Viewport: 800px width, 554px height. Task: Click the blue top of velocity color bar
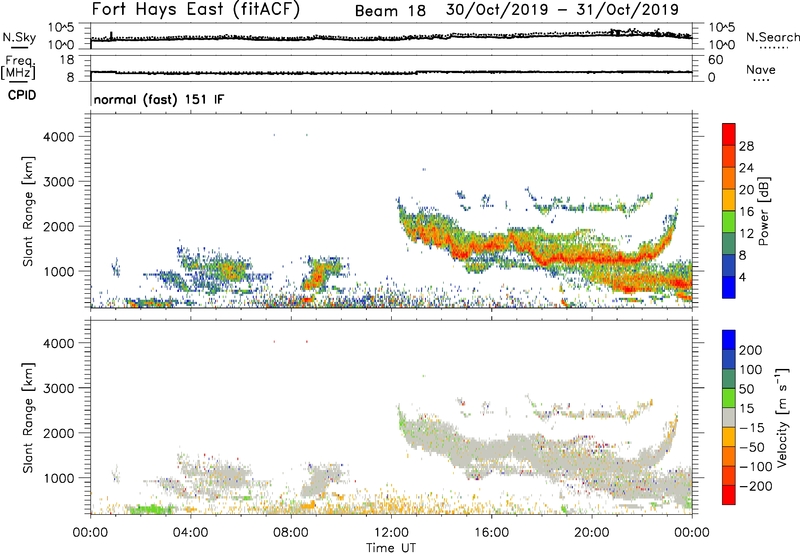(729, 340)
